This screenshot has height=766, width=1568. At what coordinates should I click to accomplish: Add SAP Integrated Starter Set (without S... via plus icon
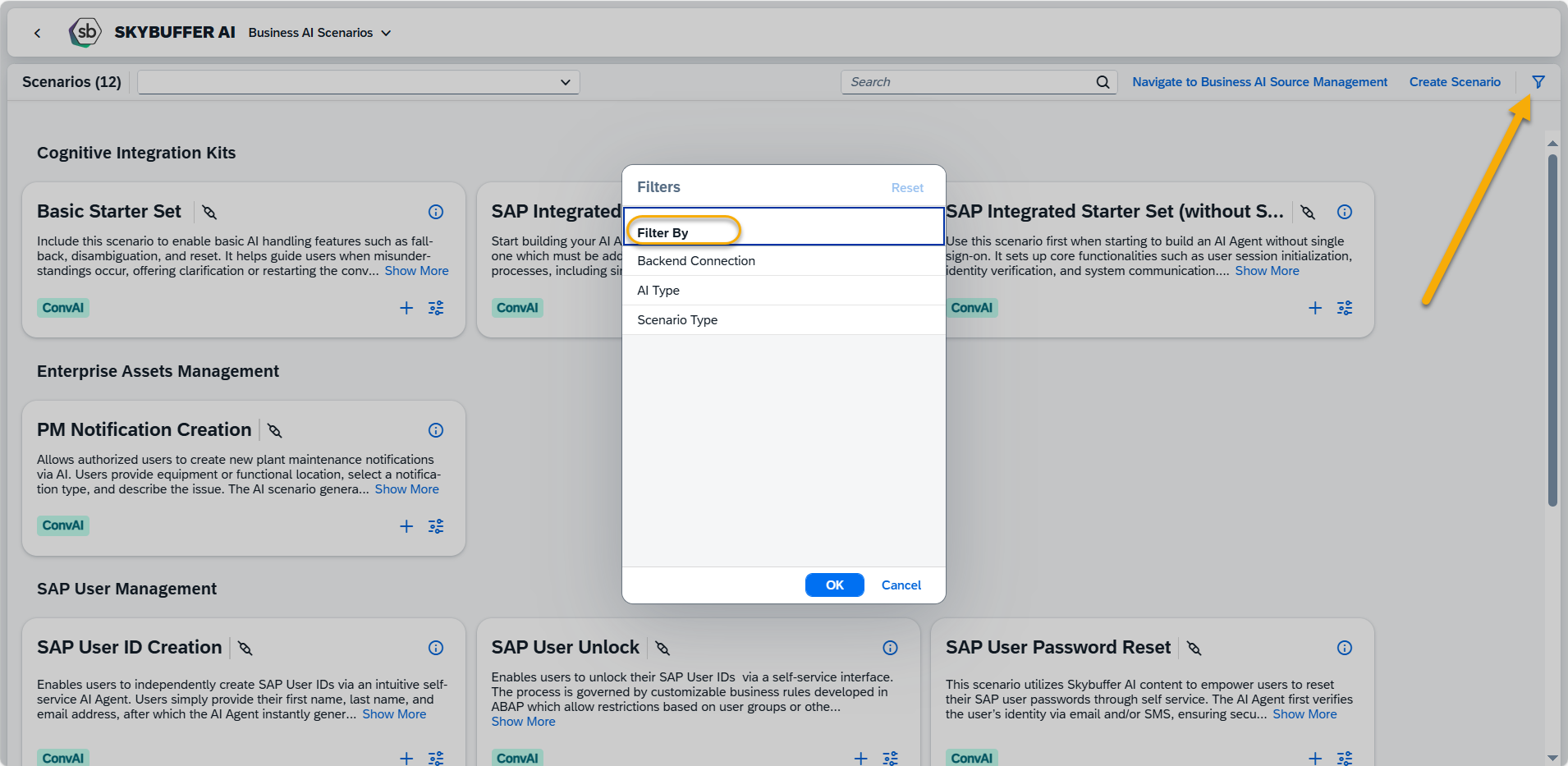point(1315,308)
